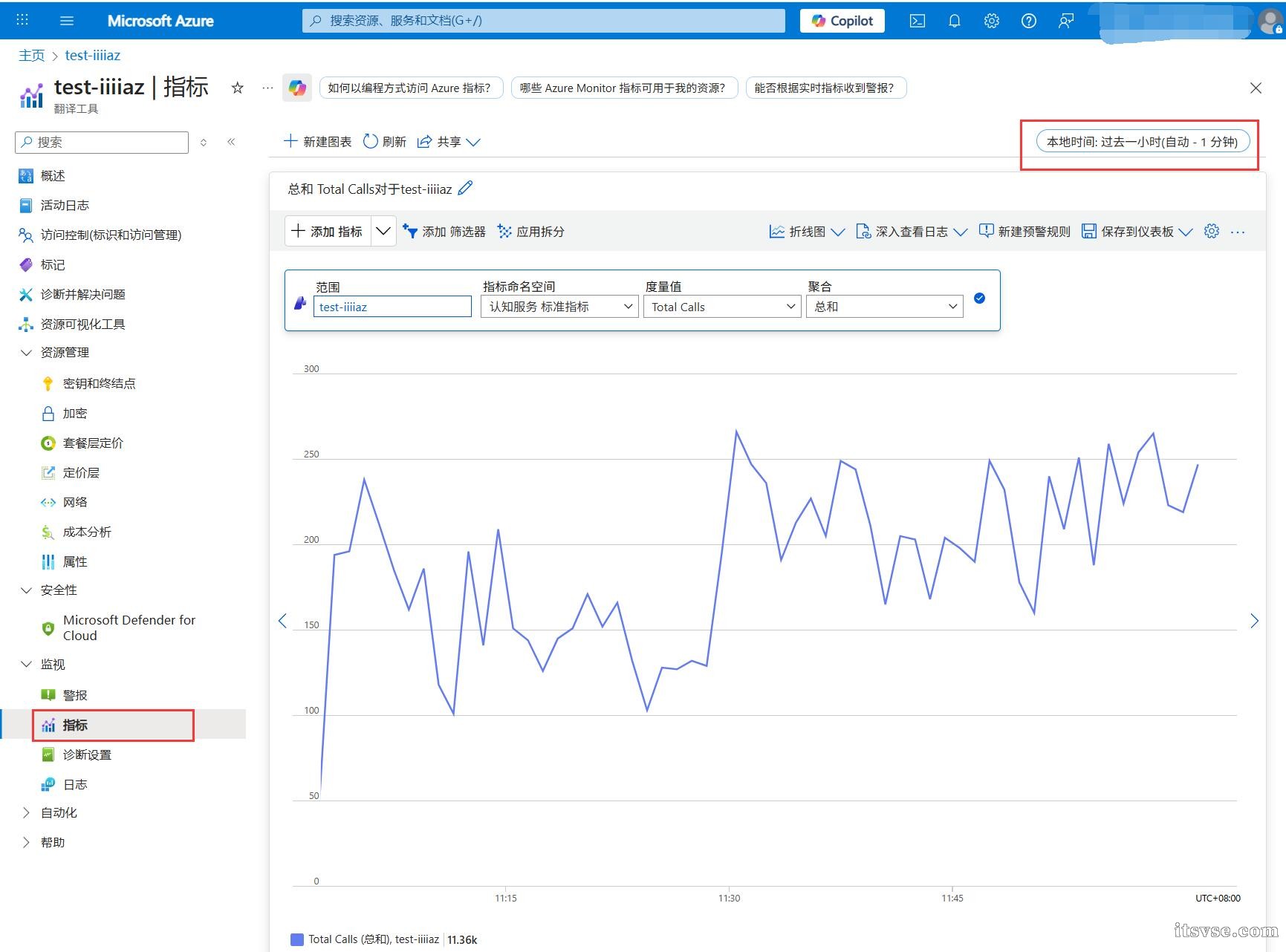Image resolution: width=1286 pixels, height=952 pixels.
Task: Open 诊断设置 in the sidebar
Action: (x=87, y=754)
